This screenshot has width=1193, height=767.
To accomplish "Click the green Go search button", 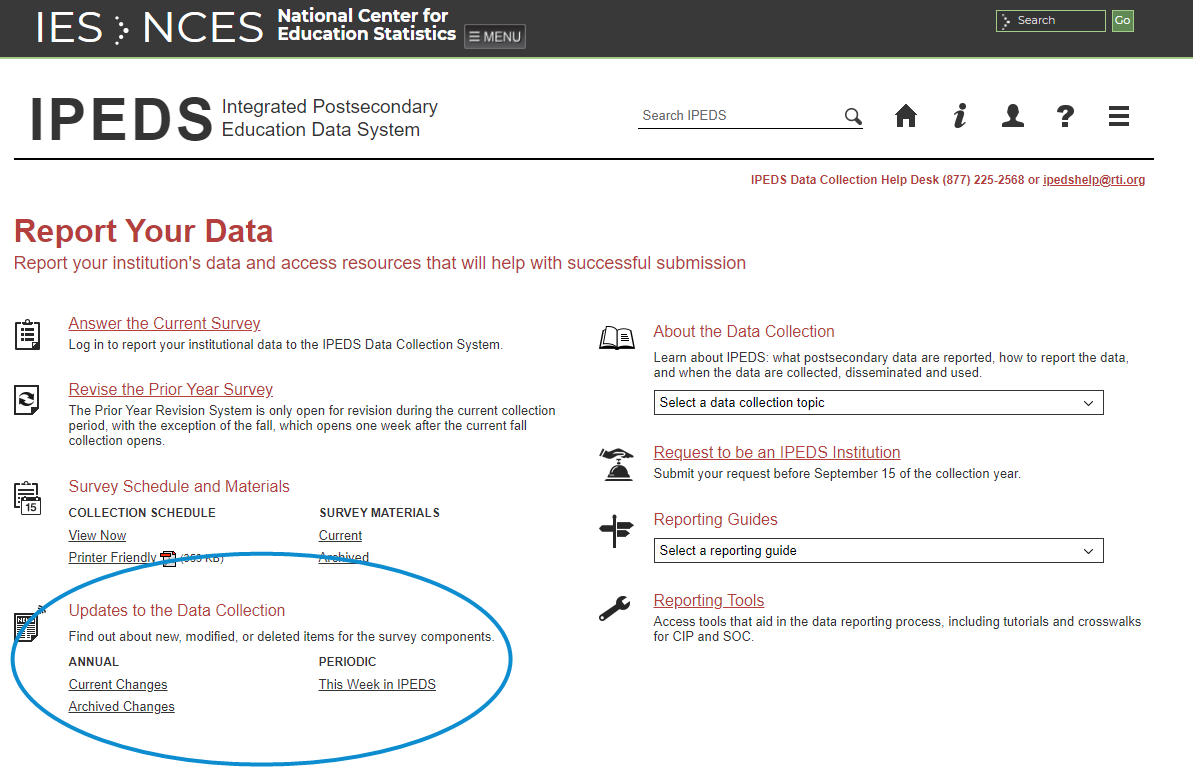I will [x=1122, y=21].
